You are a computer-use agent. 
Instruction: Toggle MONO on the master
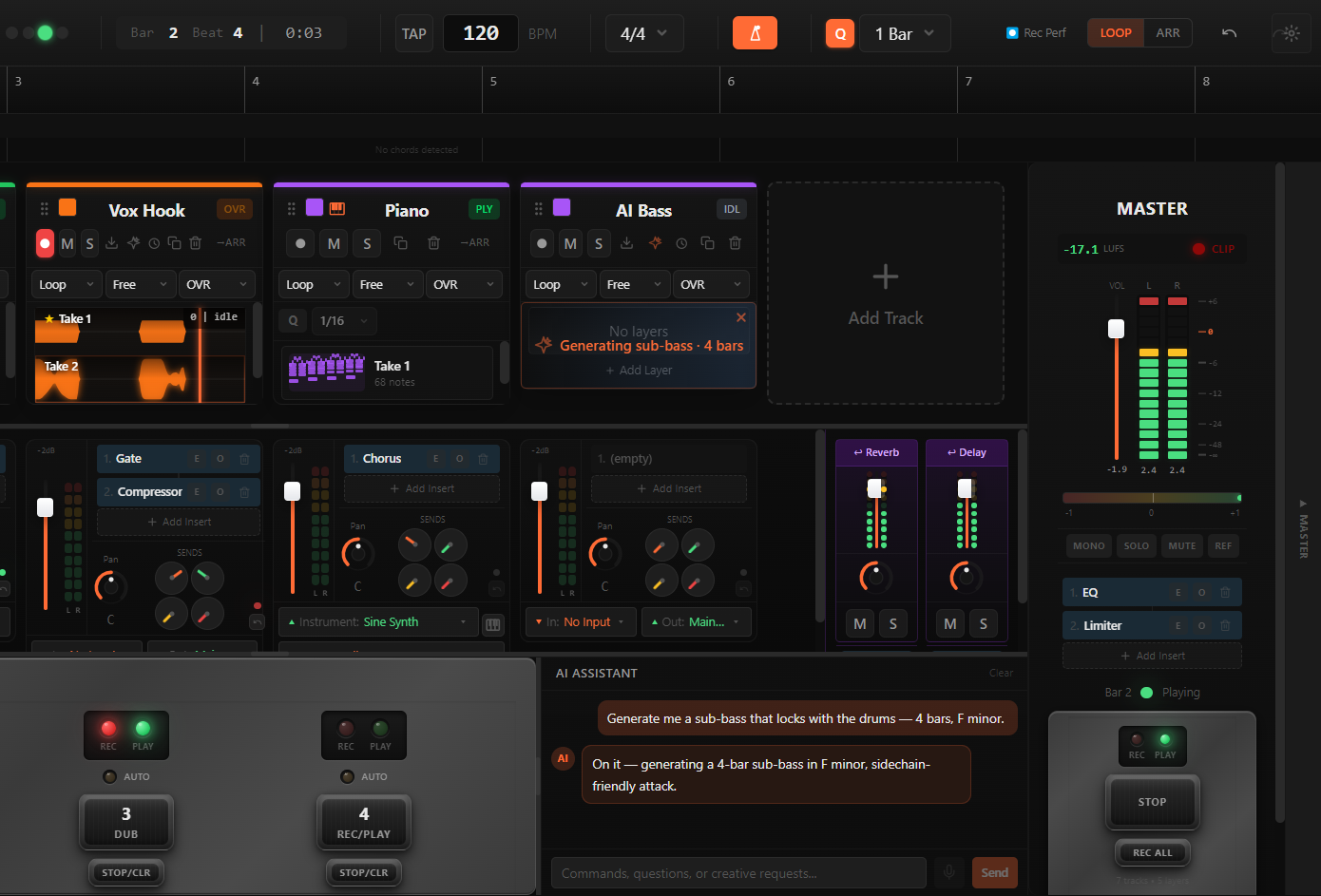[1089, 546]
